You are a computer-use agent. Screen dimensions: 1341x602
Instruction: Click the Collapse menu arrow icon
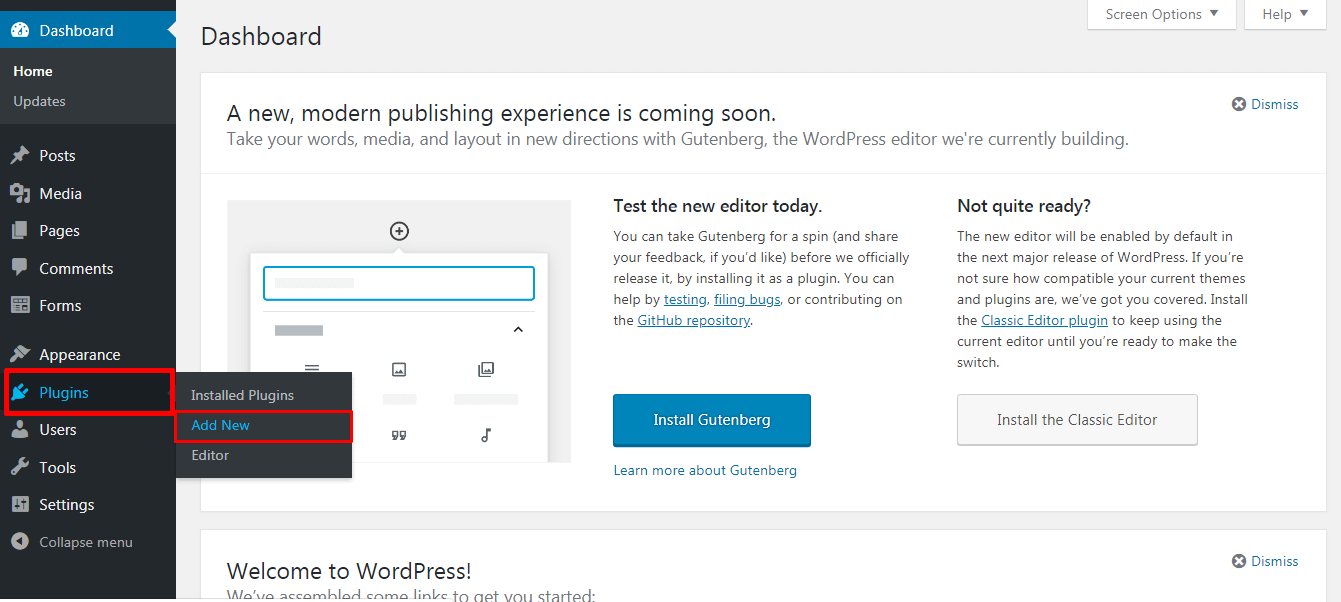(x=20, y=542)
